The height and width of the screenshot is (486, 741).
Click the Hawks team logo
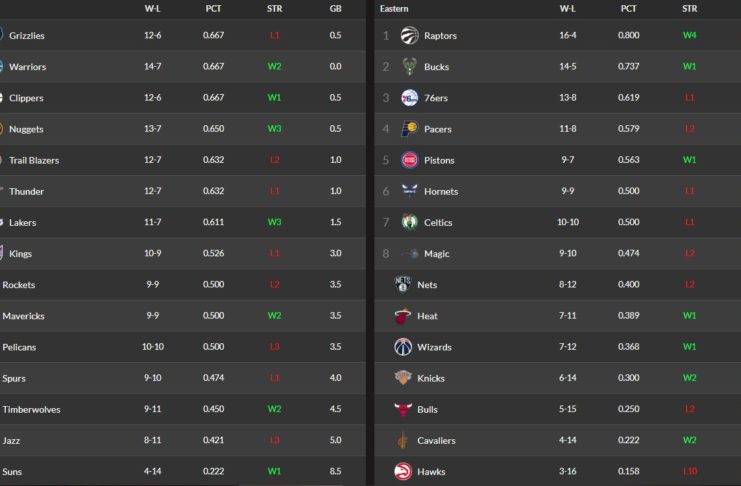point(403,471)
